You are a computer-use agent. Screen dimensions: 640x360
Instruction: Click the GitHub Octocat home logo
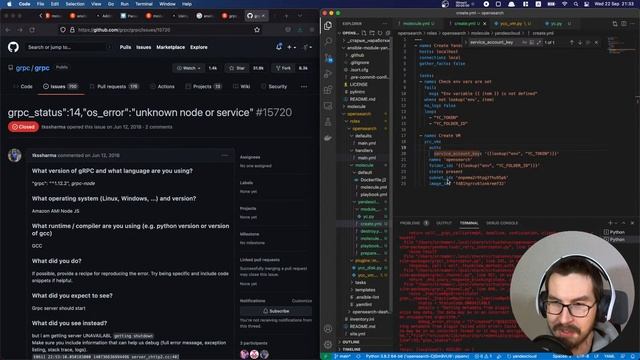(x=13, y=47)
